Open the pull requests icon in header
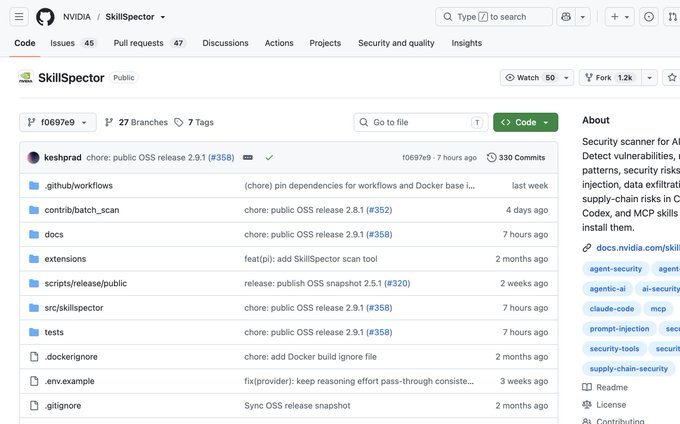This screenshot has height=424, width=680. (x=672, y=17)
